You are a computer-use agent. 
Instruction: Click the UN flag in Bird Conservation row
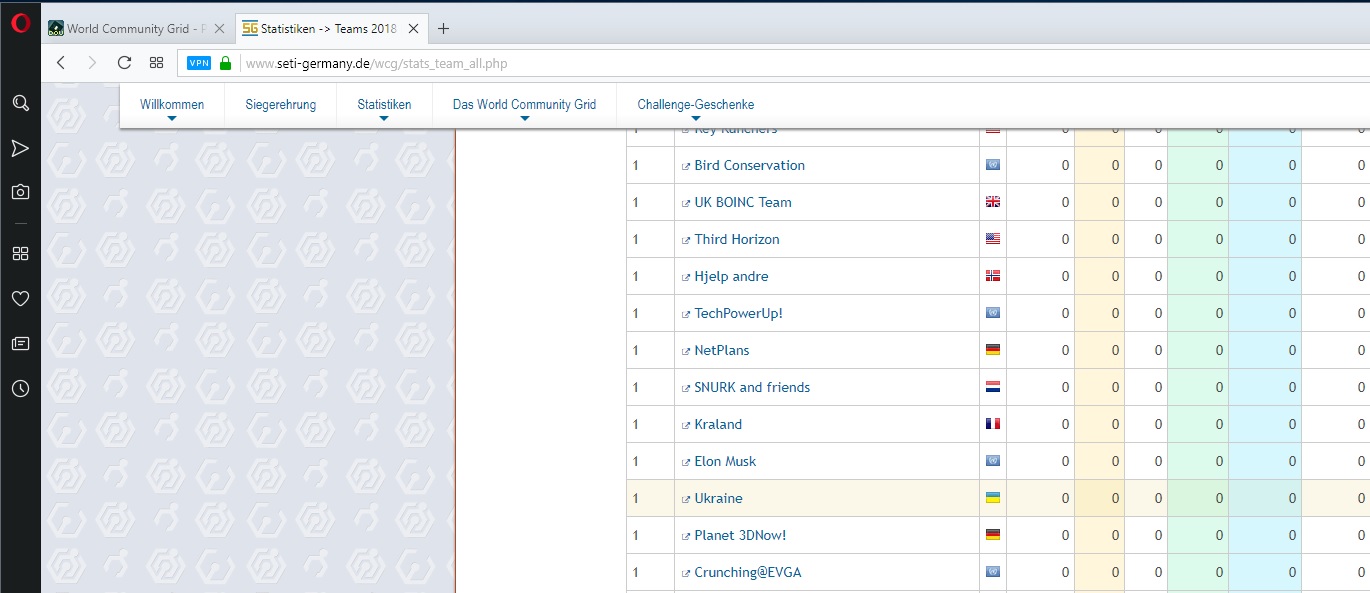pos(993,165)
